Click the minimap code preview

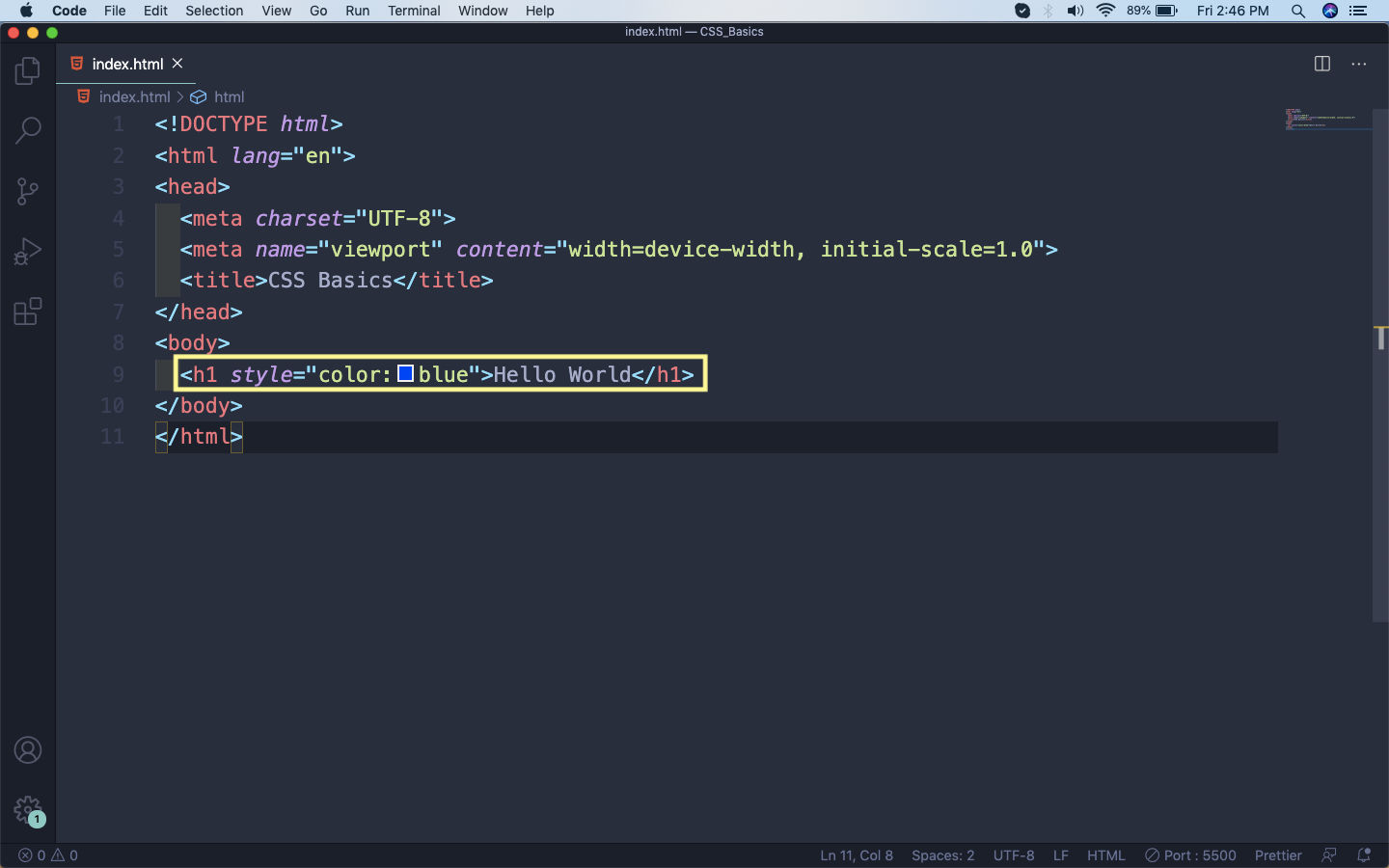click(x=1327, y=120)
